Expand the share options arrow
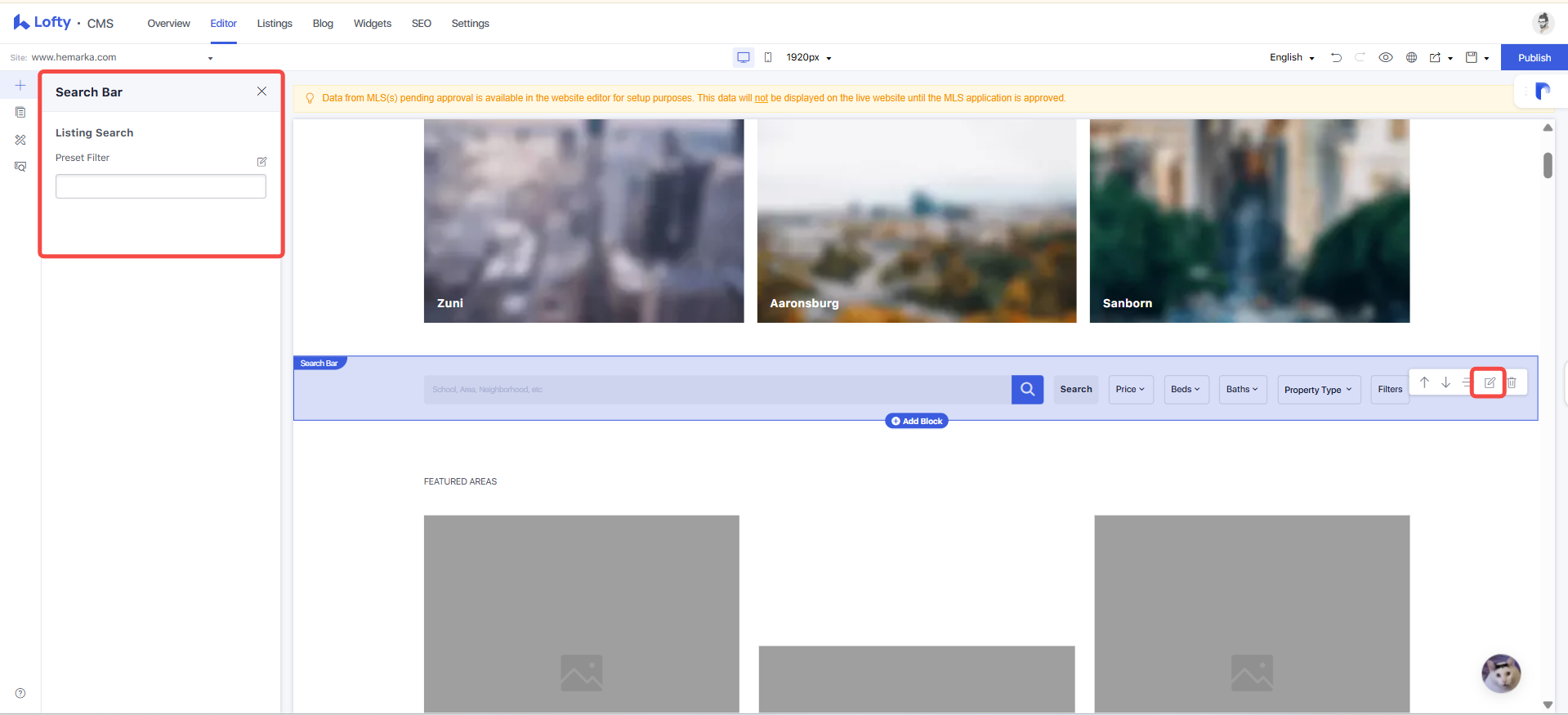Viewport: 1568px width, 715px height. [x=1450, y=58]
